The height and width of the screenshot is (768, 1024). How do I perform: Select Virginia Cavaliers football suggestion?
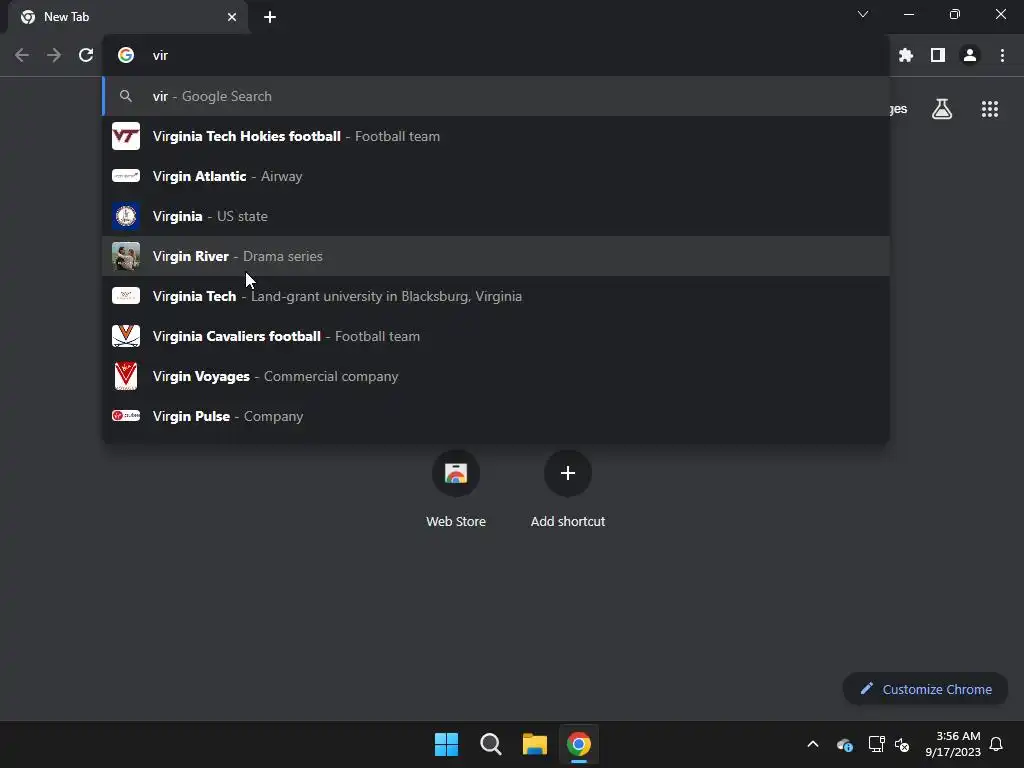pos(496,336)
